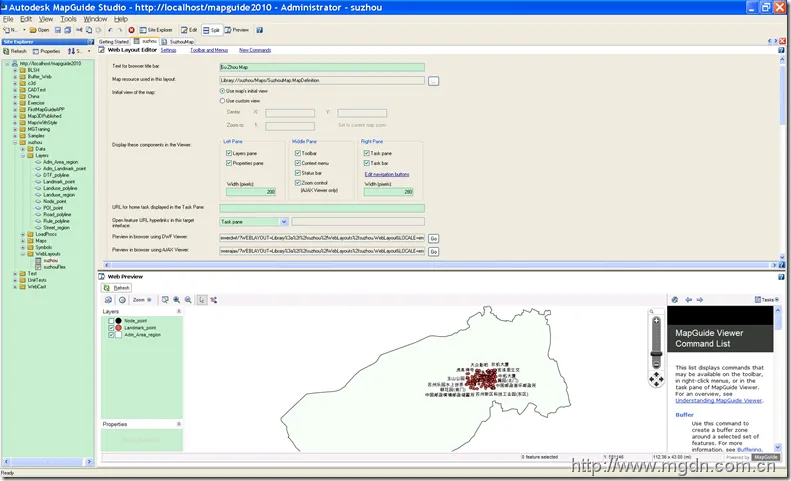Click the Help icon in main toolbar
This screenshot has width=791, height=481.
tap(259, 30)
